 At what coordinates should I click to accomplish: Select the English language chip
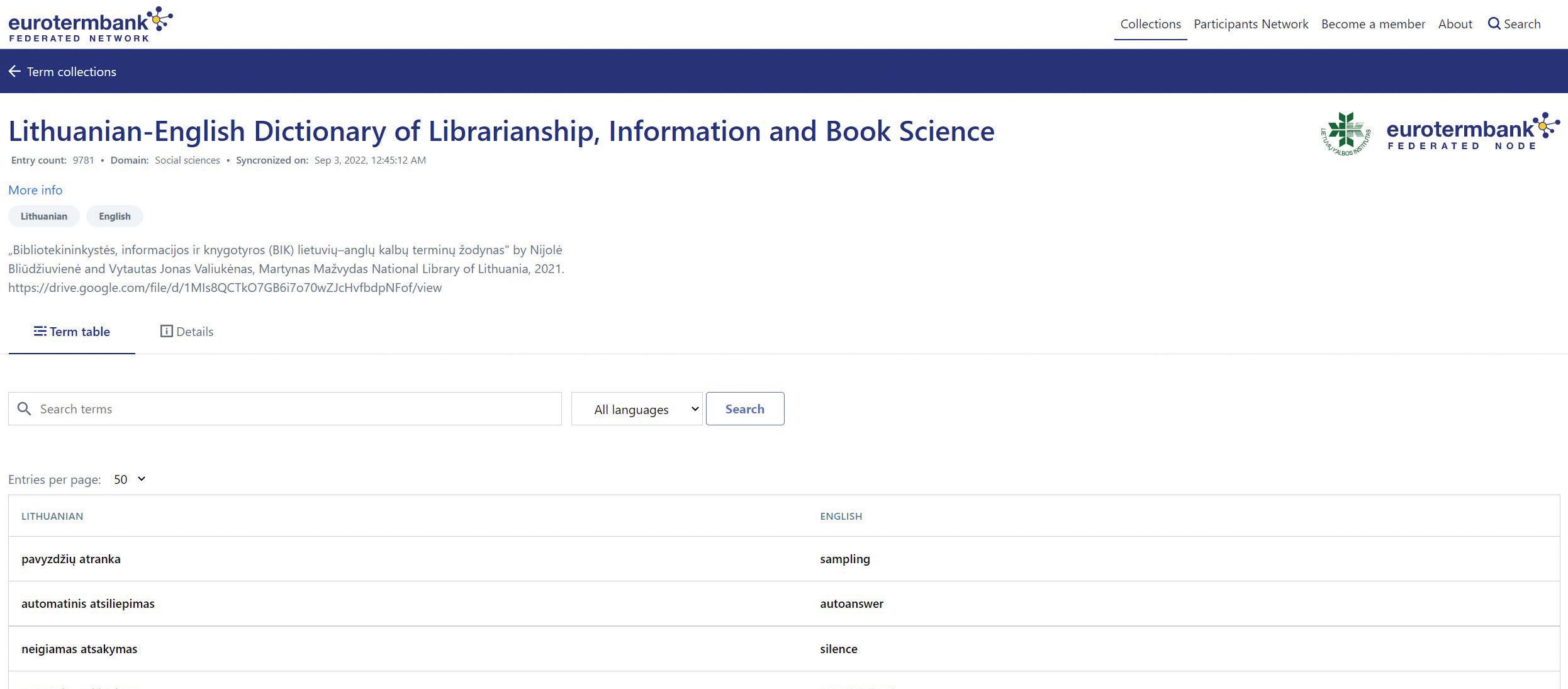[x=115, y=216]
